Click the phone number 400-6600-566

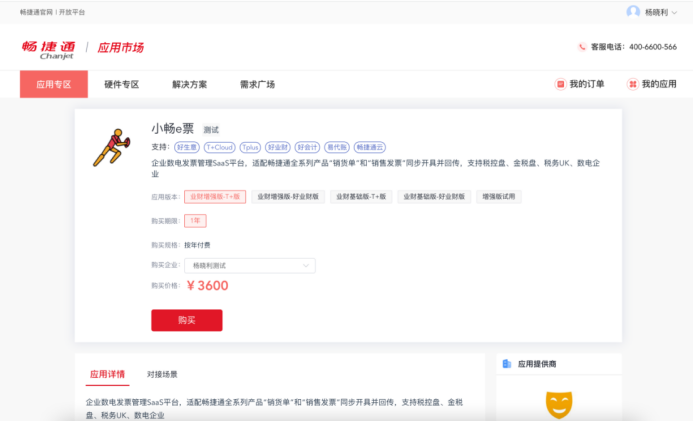pos(653,47)
